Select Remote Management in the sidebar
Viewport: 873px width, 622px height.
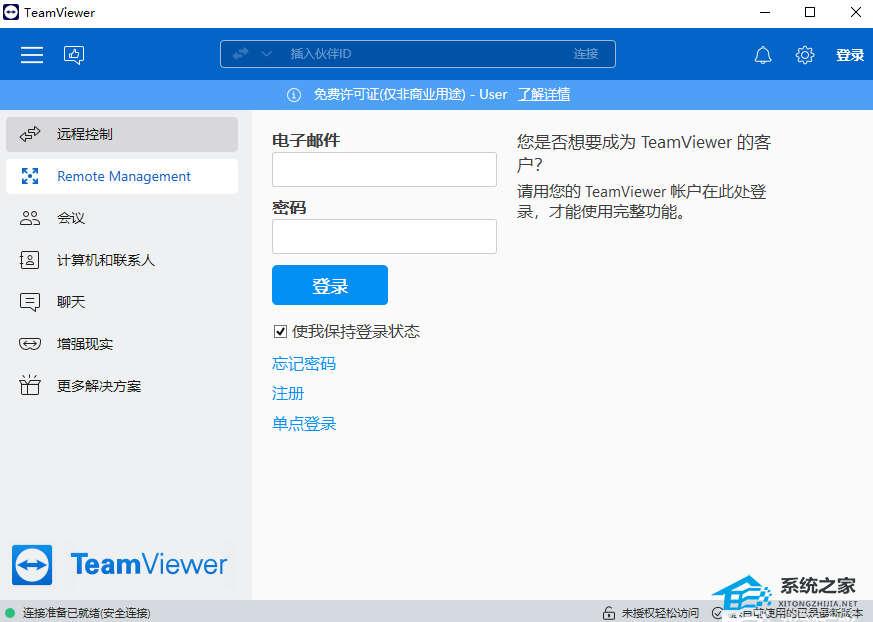click(122, 177)
